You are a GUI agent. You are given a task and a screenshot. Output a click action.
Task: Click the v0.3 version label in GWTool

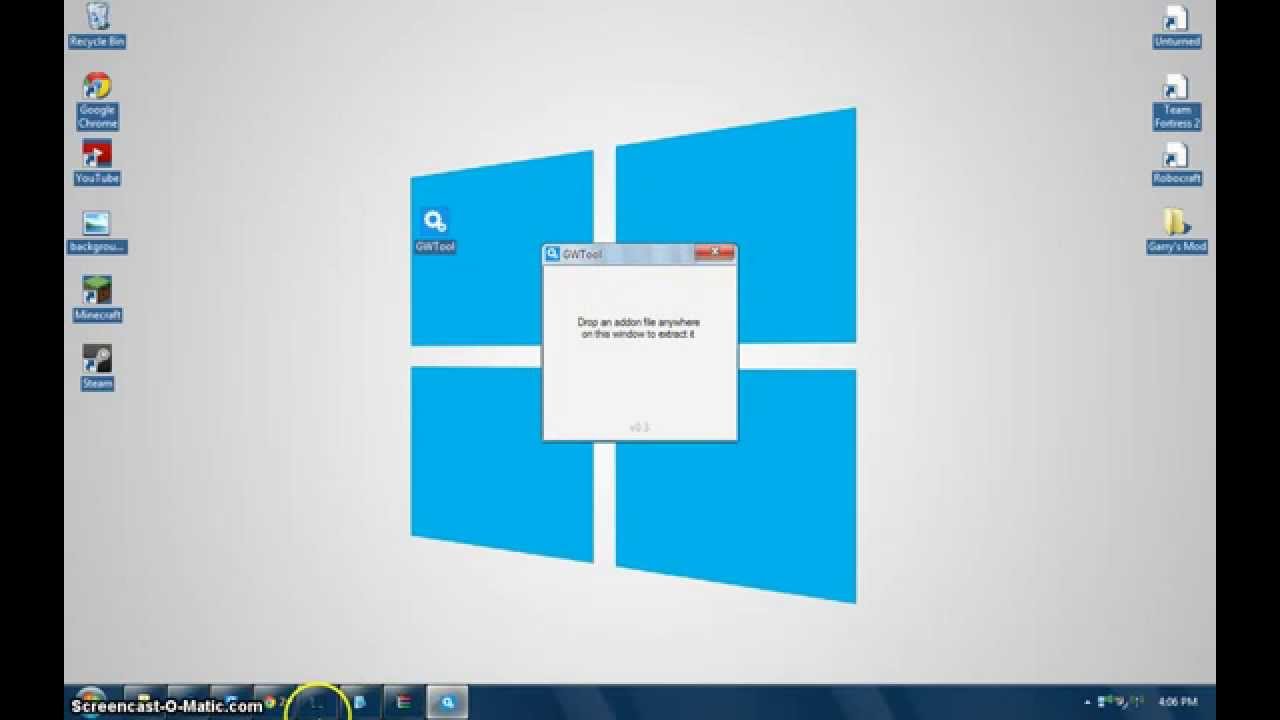[640, 427]
